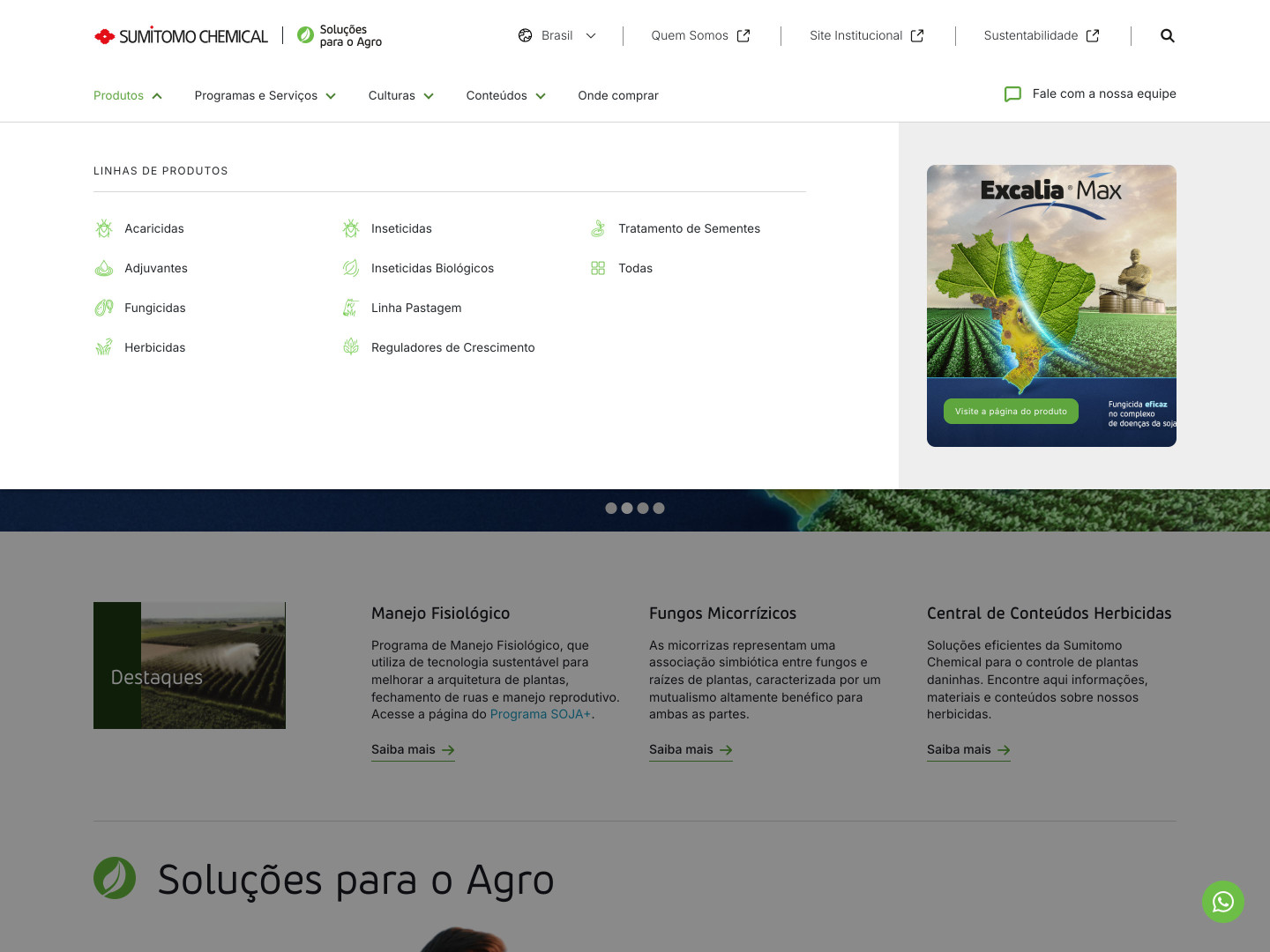Select the Fungicidas product line
Viewport: 1270px width, 952px height.
coord(155,308)
